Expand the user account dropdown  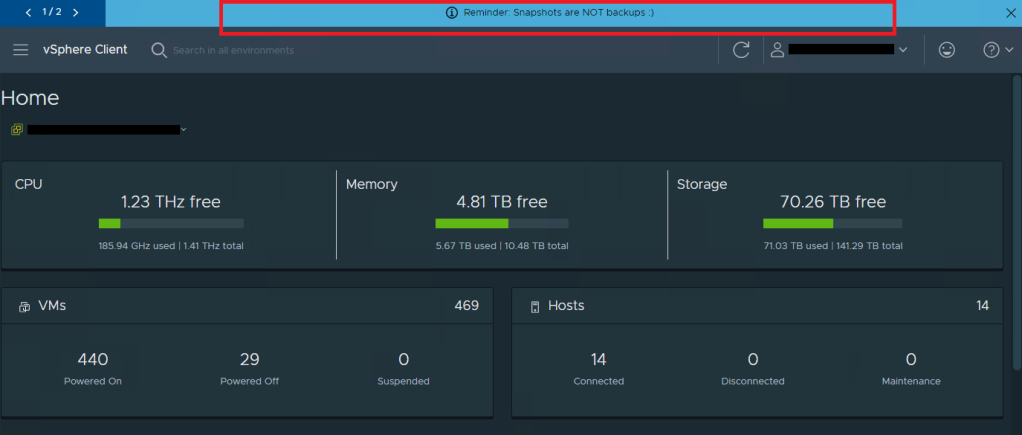904,50
